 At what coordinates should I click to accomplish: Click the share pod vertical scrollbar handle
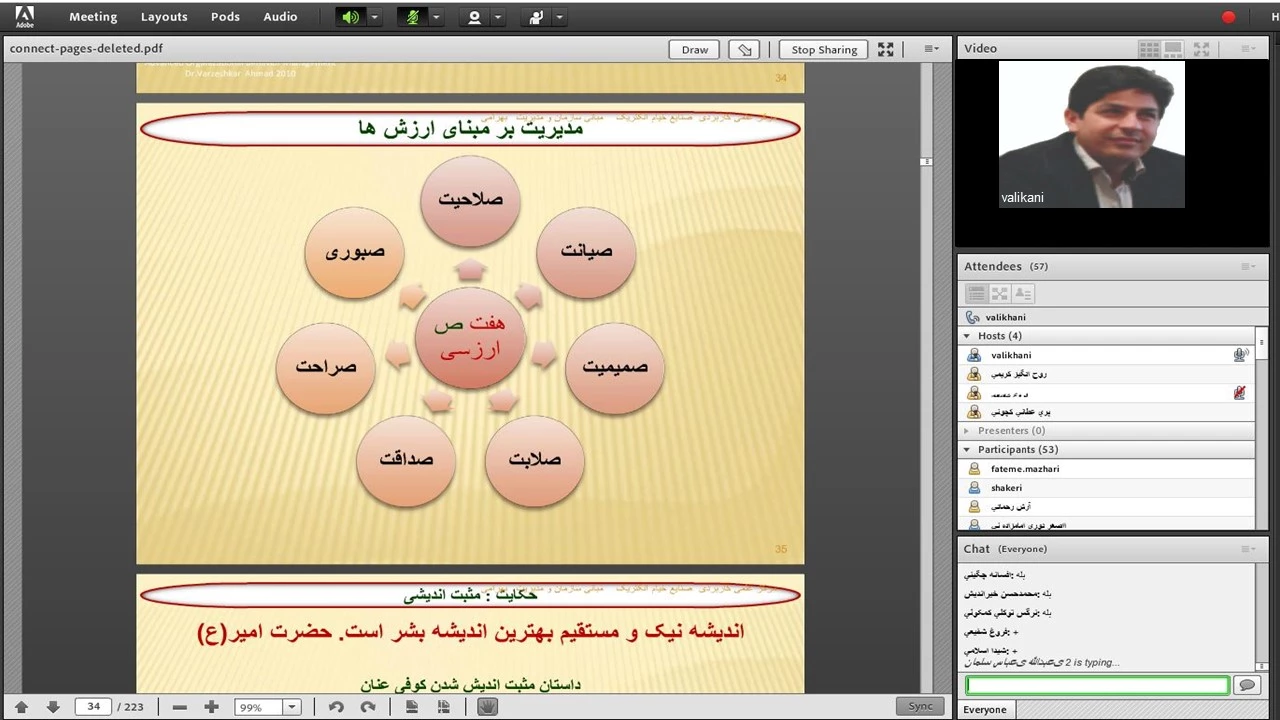click(x=927, y=161)
